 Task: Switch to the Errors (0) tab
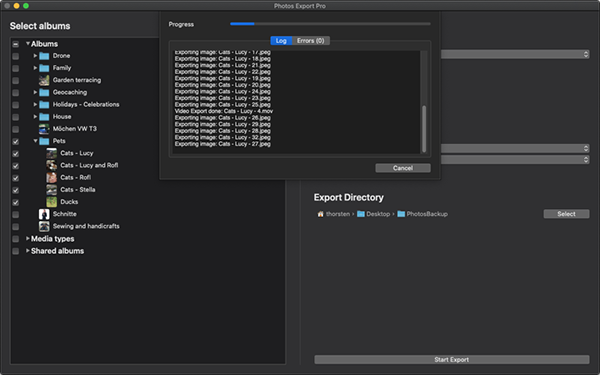click(x=311, y=41)
